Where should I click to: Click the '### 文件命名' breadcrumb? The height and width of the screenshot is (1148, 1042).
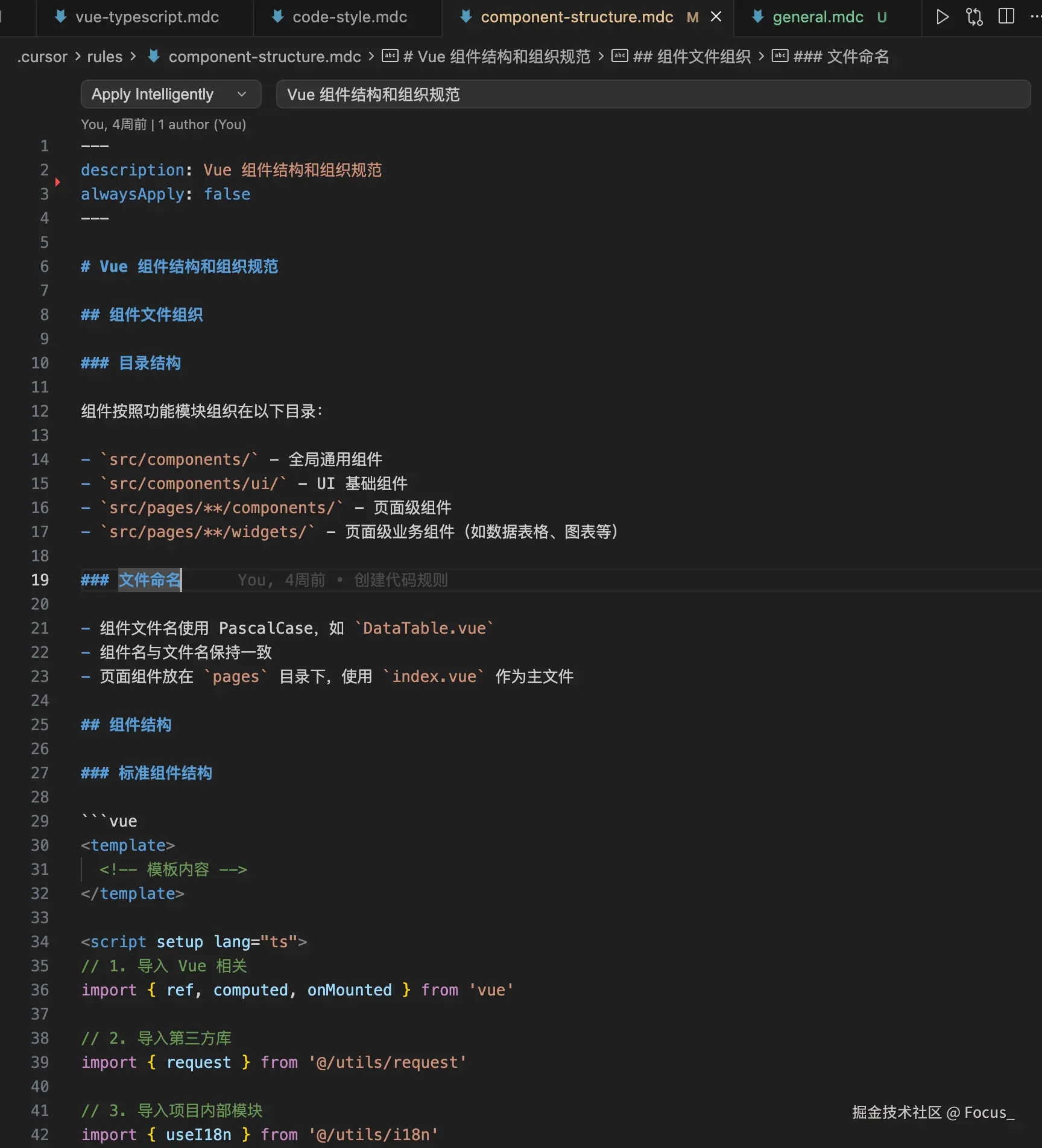click(x=841, y=57)
